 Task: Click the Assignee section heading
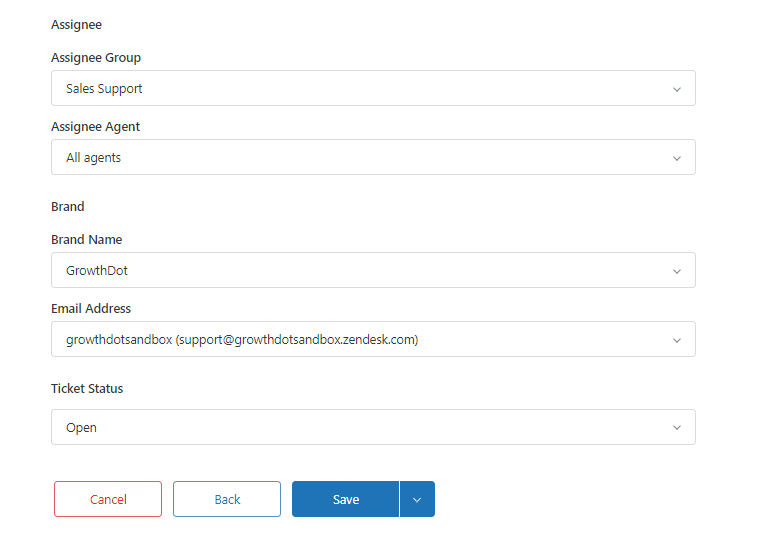[76, 25]
